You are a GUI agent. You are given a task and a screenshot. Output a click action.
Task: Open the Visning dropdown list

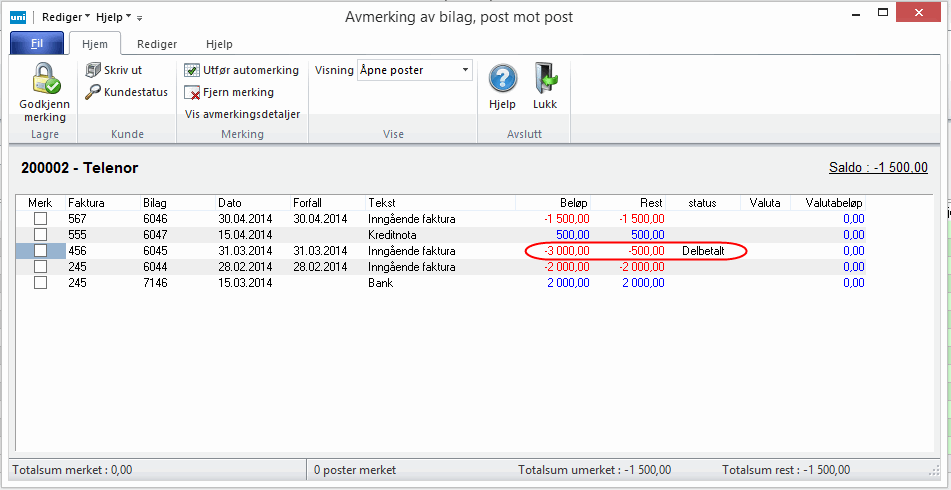(465, 70)
